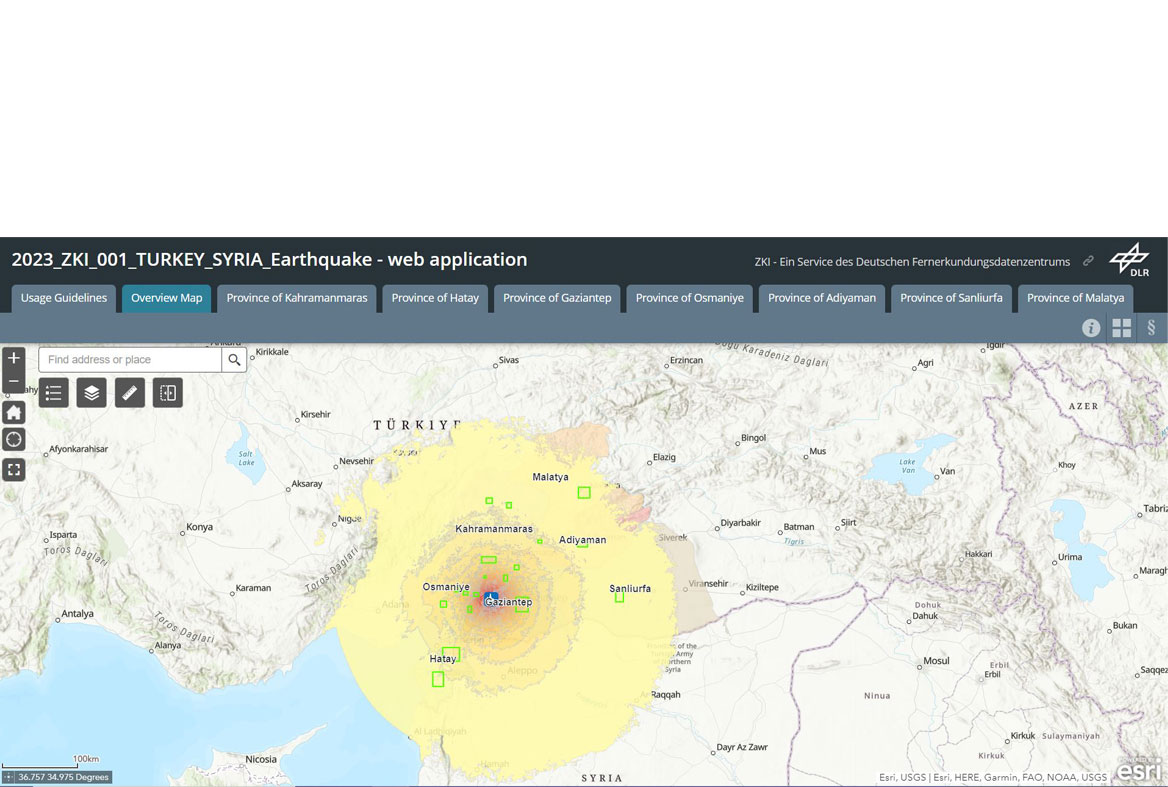1168x787 pixels.
Task: Open Province of Kahramanmaras tab
Action: [x=297, y=298]
